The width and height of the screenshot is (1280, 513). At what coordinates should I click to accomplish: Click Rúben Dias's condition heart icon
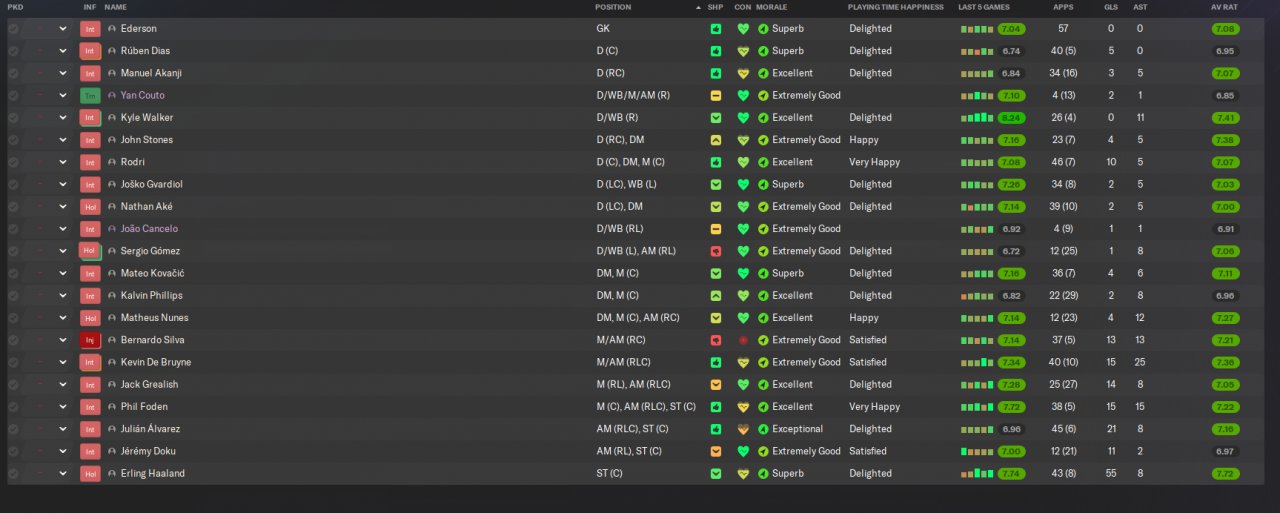tap(743, 51)
